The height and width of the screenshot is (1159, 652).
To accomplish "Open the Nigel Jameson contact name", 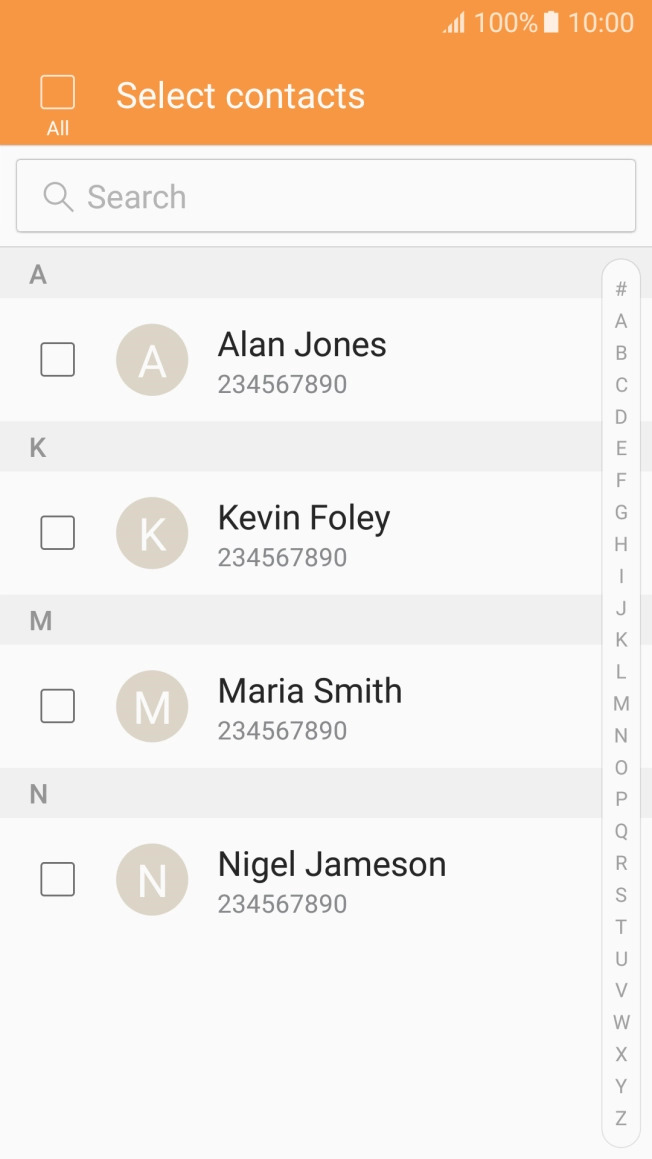I will tap(332, 864).
